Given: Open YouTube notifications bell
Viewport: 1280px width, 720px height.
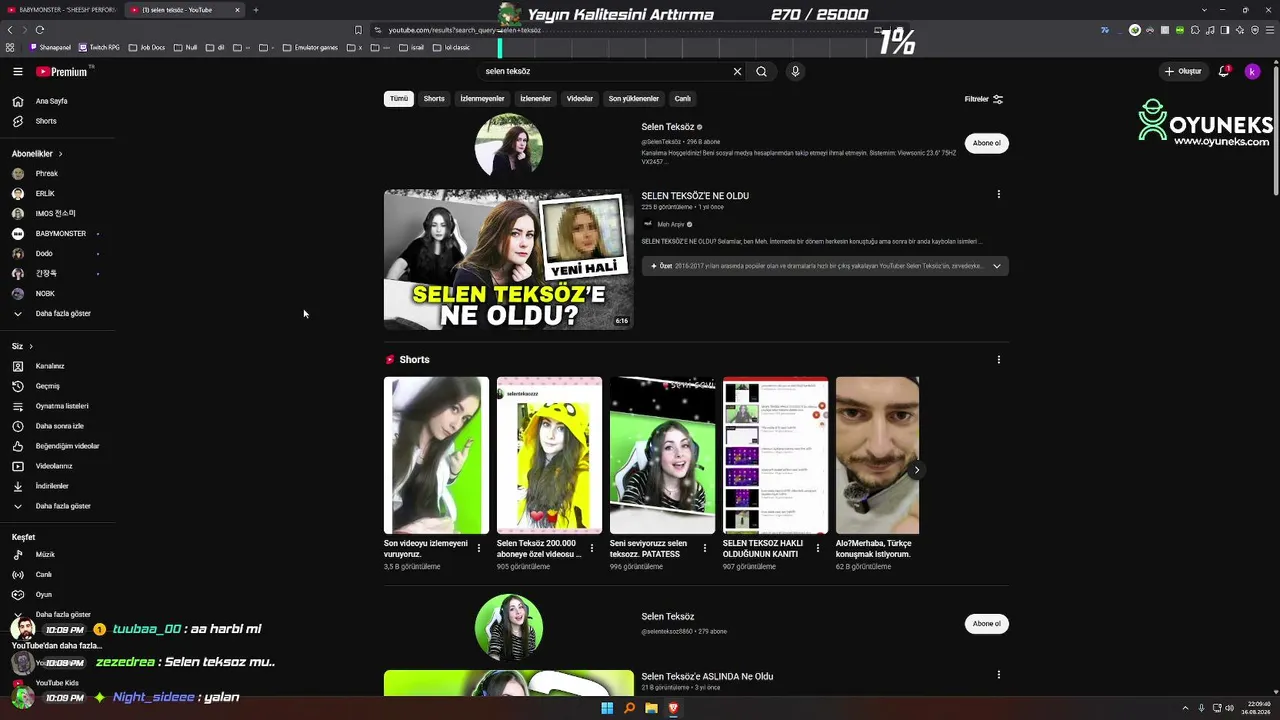Looking at the screenshot, I should (1224, 72).
